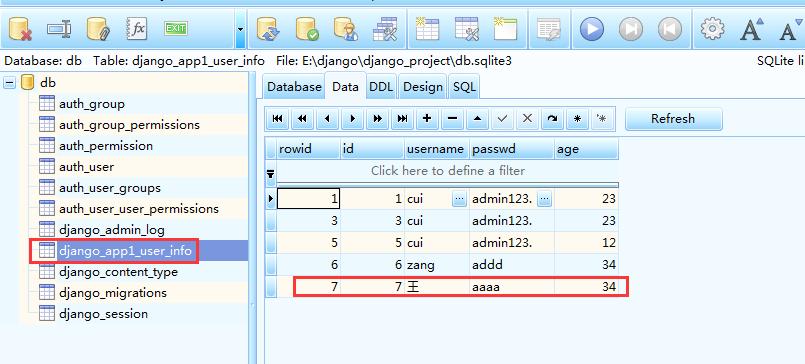Collapse the db tree node
Viewport: 805px width, 364px height.
tap(10, 83)
